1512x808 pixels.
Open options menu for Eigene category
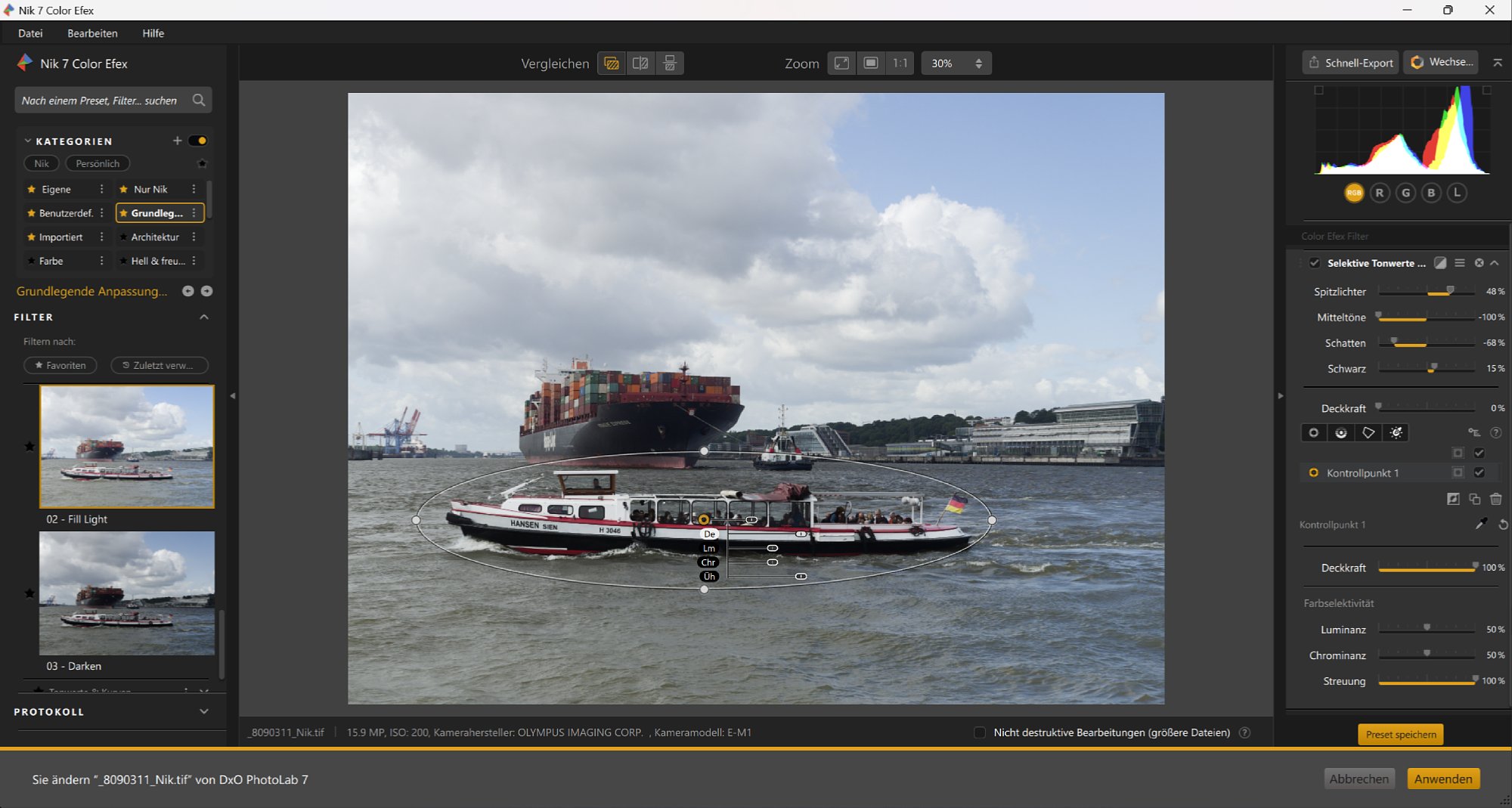coord(101,189)
